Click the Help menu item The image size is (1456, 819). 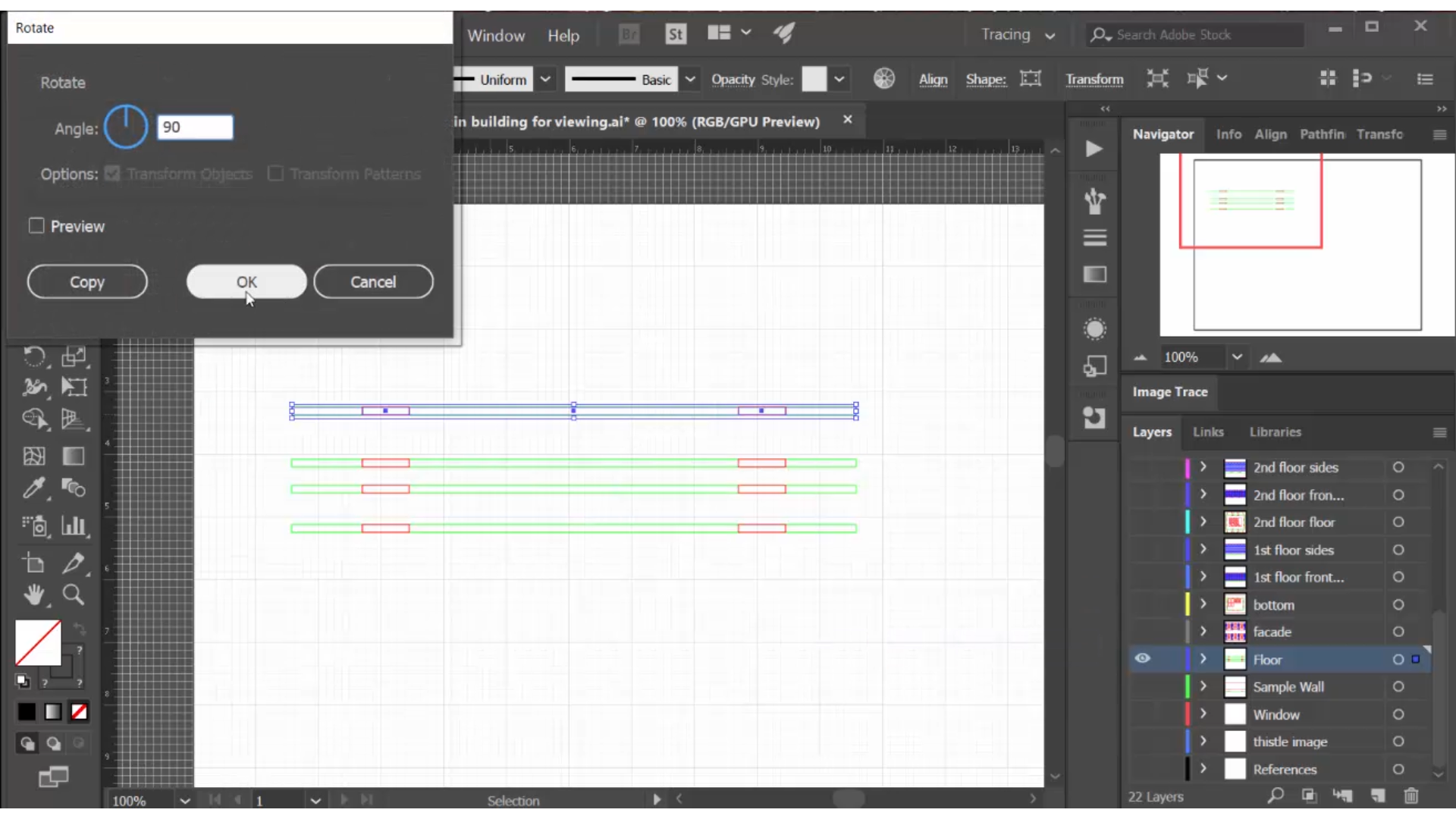click(562, 35)
